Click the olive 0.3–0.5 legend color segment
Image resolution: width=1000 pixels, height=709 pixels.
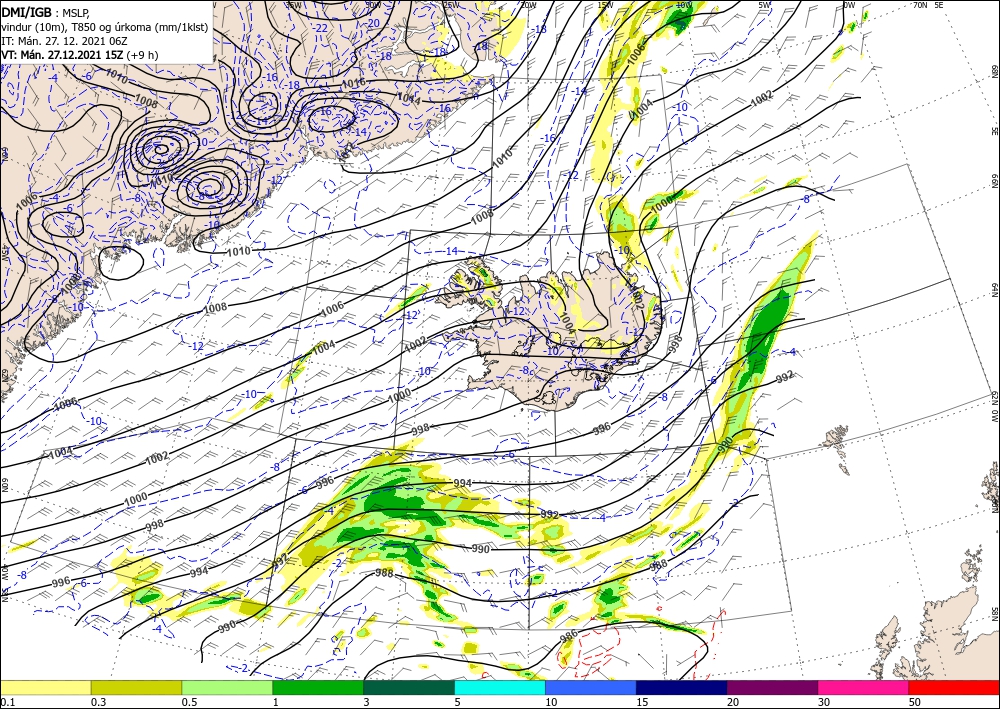136,687
